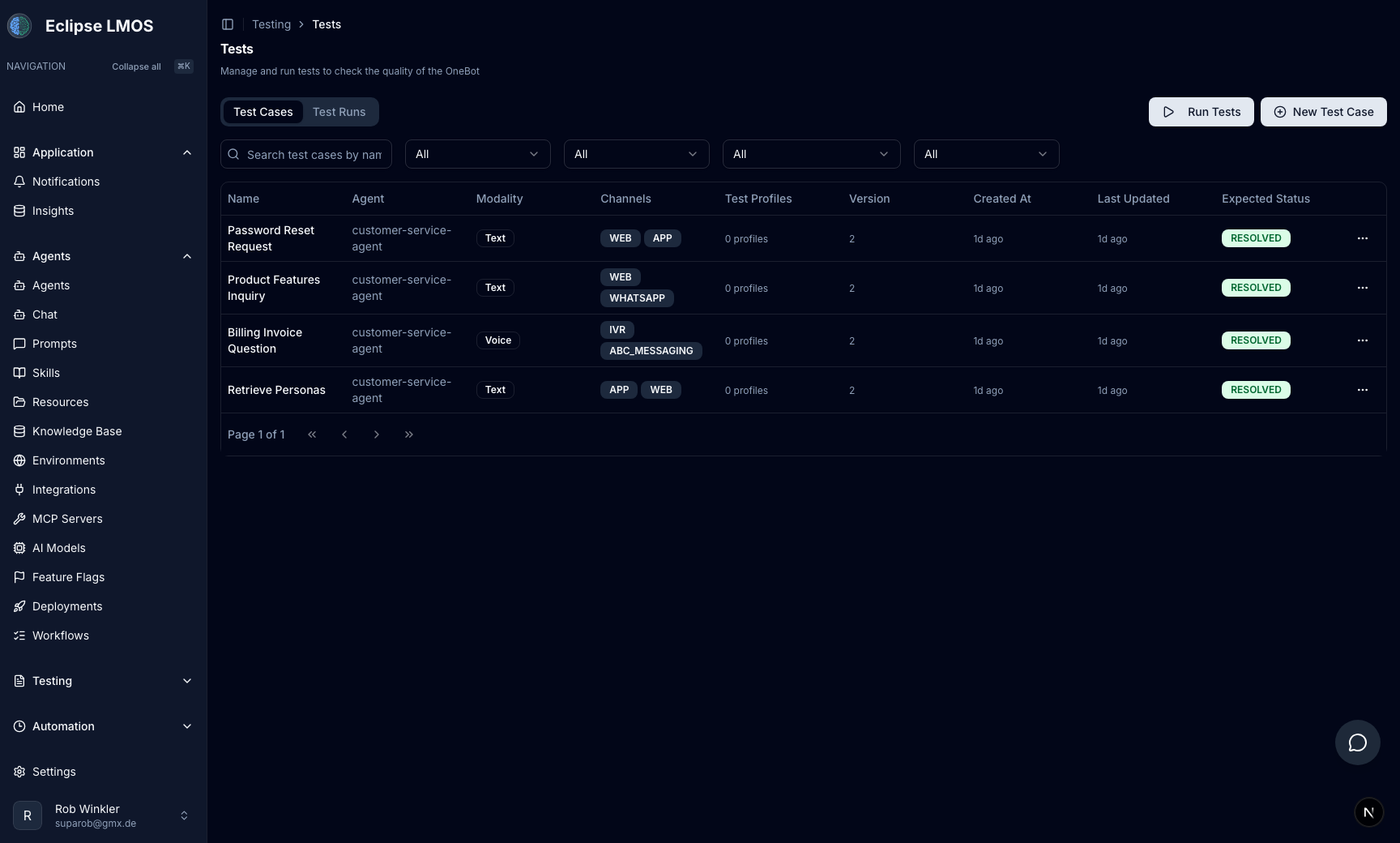Click the Product Features Inquiry name

[274, 288]
